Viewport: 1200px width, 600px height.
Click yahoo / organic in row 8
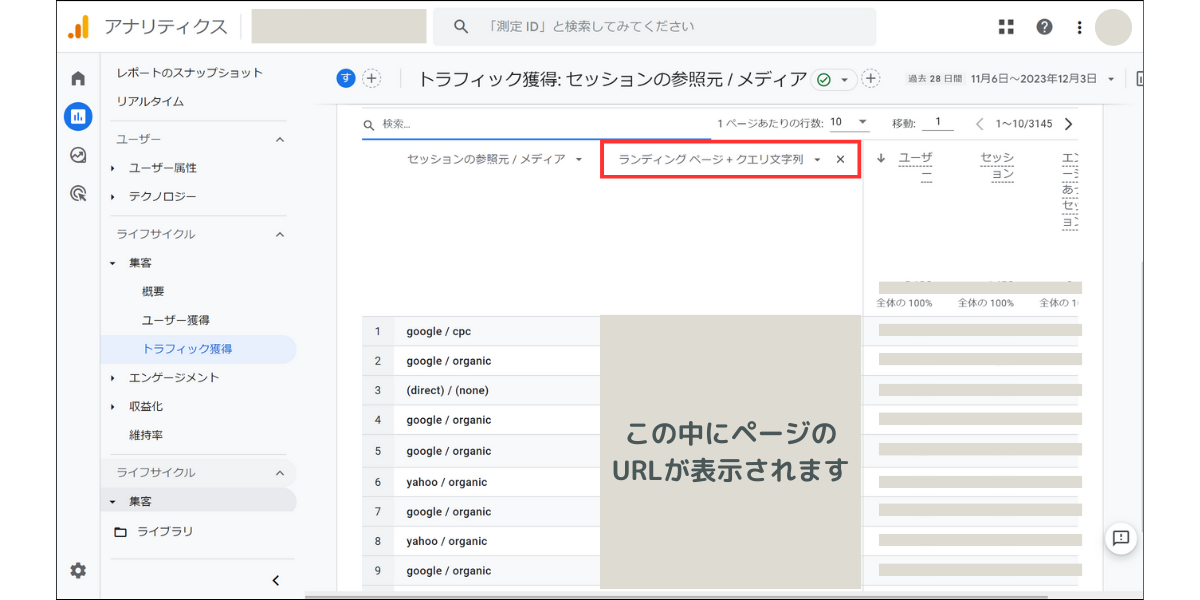(x=447, y=541)
